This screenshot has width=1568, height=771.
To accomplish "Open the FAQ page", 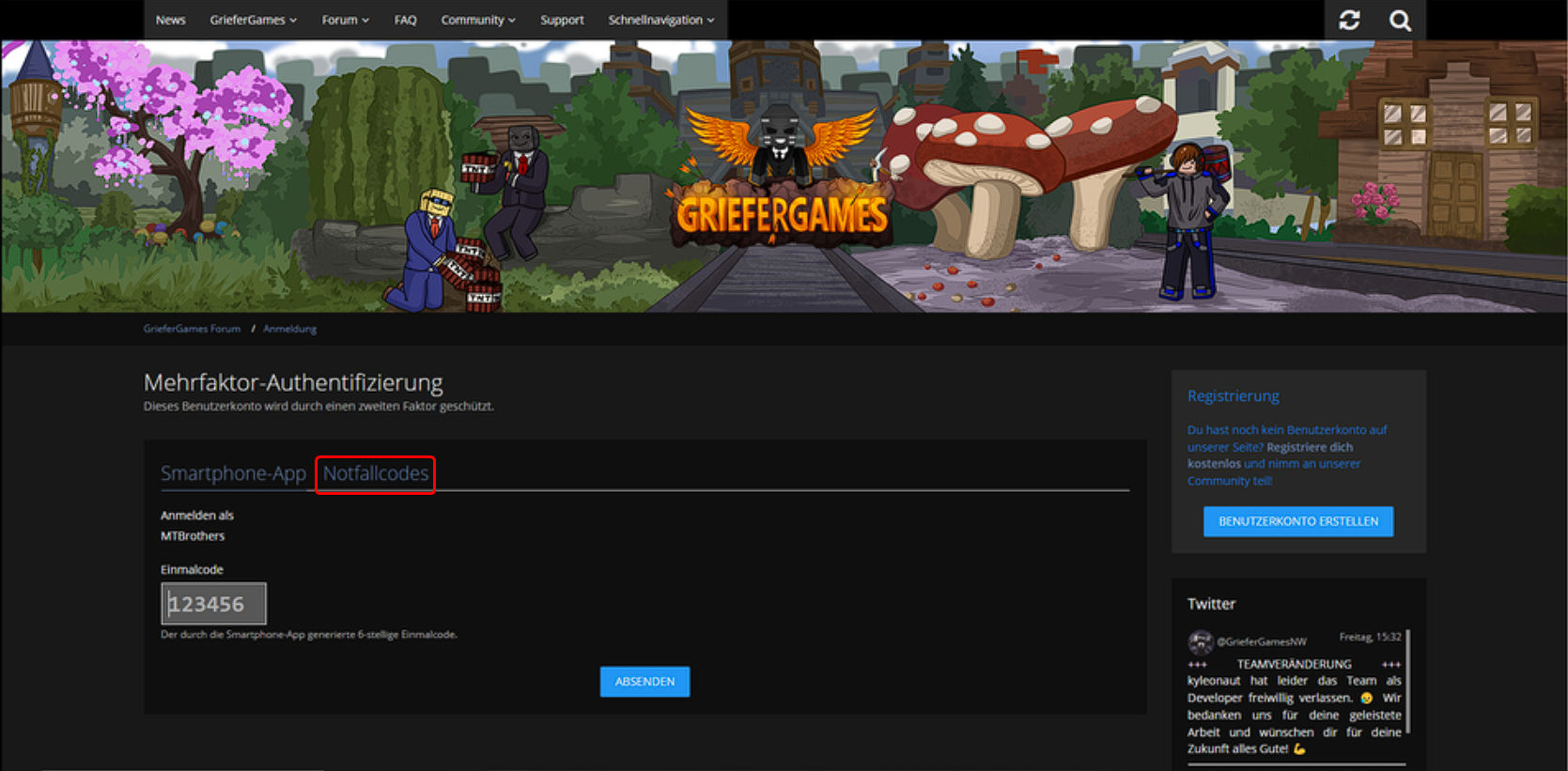I will [405, 20].
